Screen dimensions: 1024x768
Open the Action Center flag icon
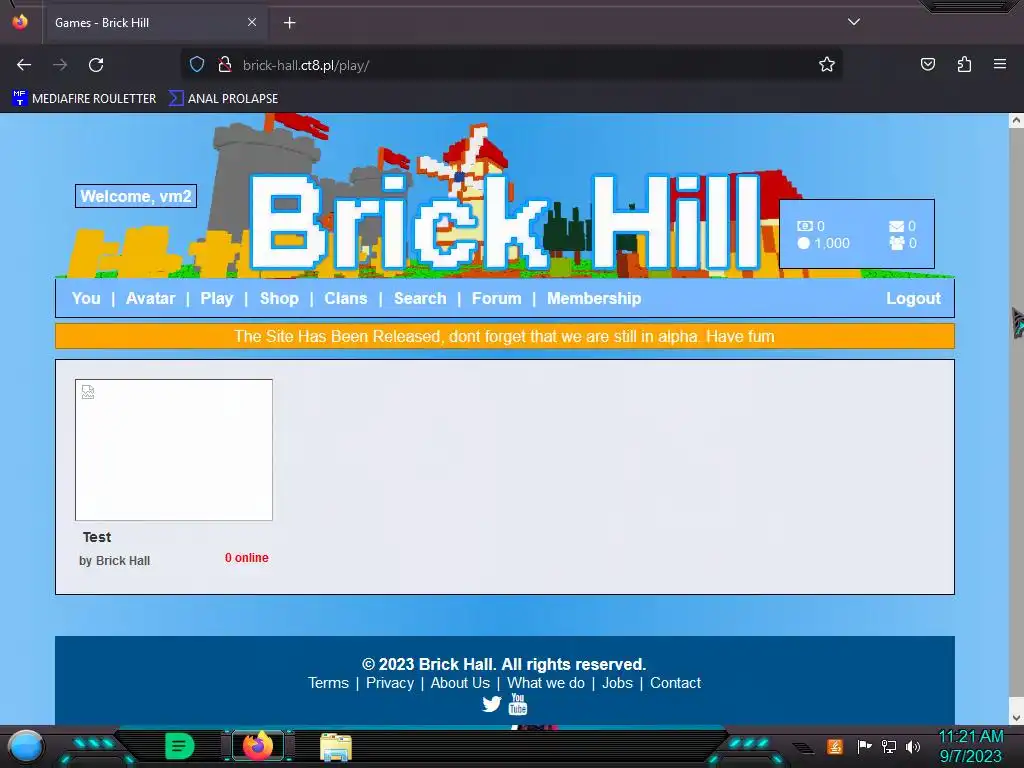864,746
